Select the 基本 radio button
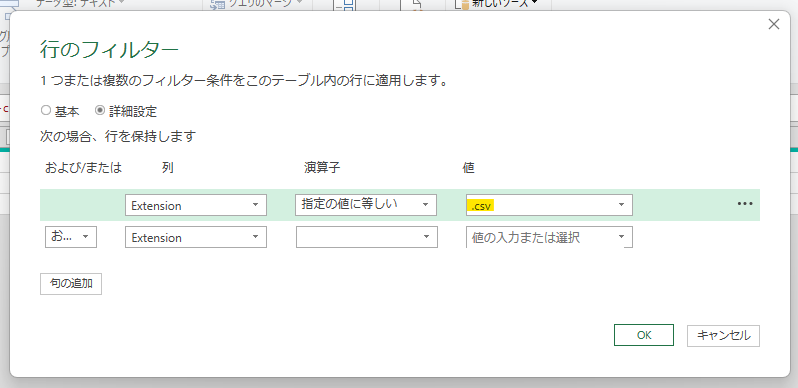Viewport: 798px width, 388px height. coord(46,111)
